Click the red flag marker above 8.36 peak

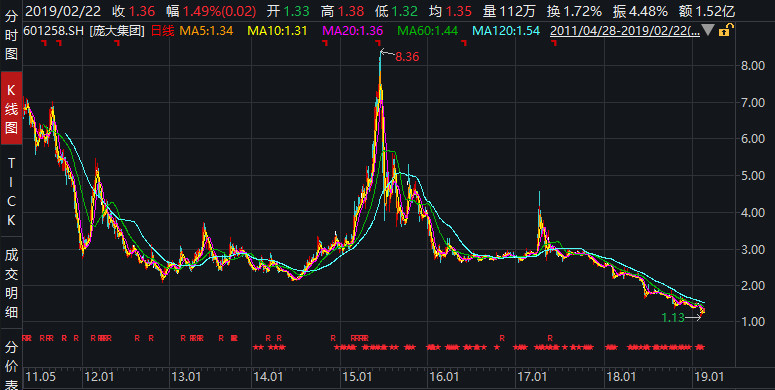(x=378, y=43)
